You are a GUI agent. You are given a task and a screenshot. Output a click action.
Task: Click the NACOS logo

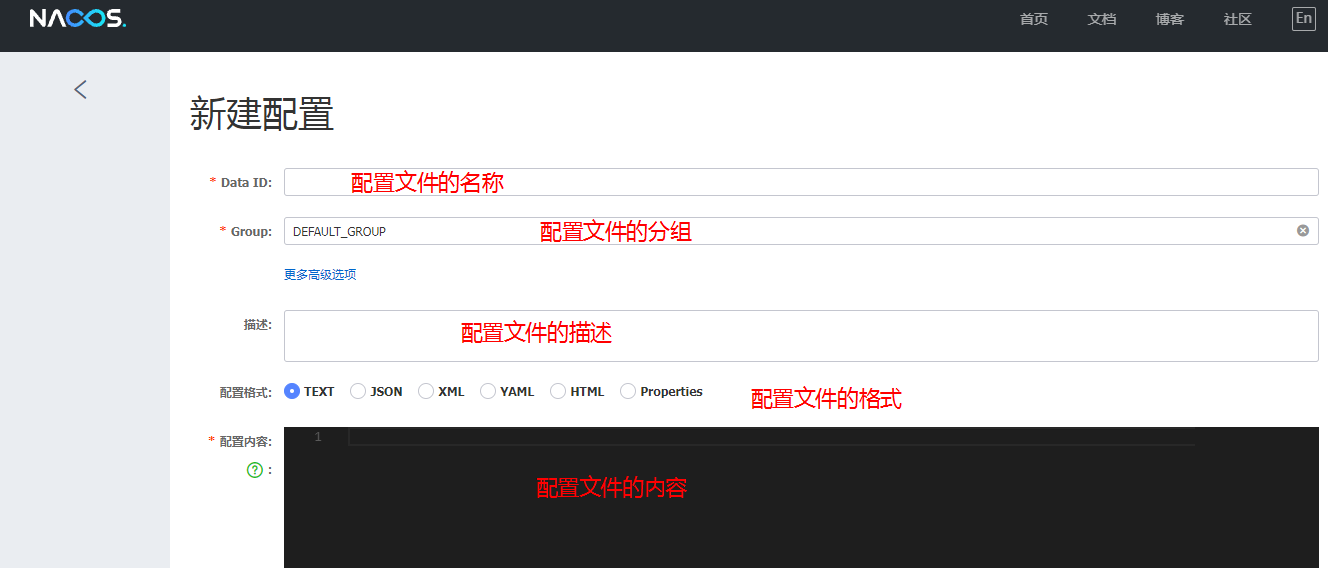tap(77, 19)
